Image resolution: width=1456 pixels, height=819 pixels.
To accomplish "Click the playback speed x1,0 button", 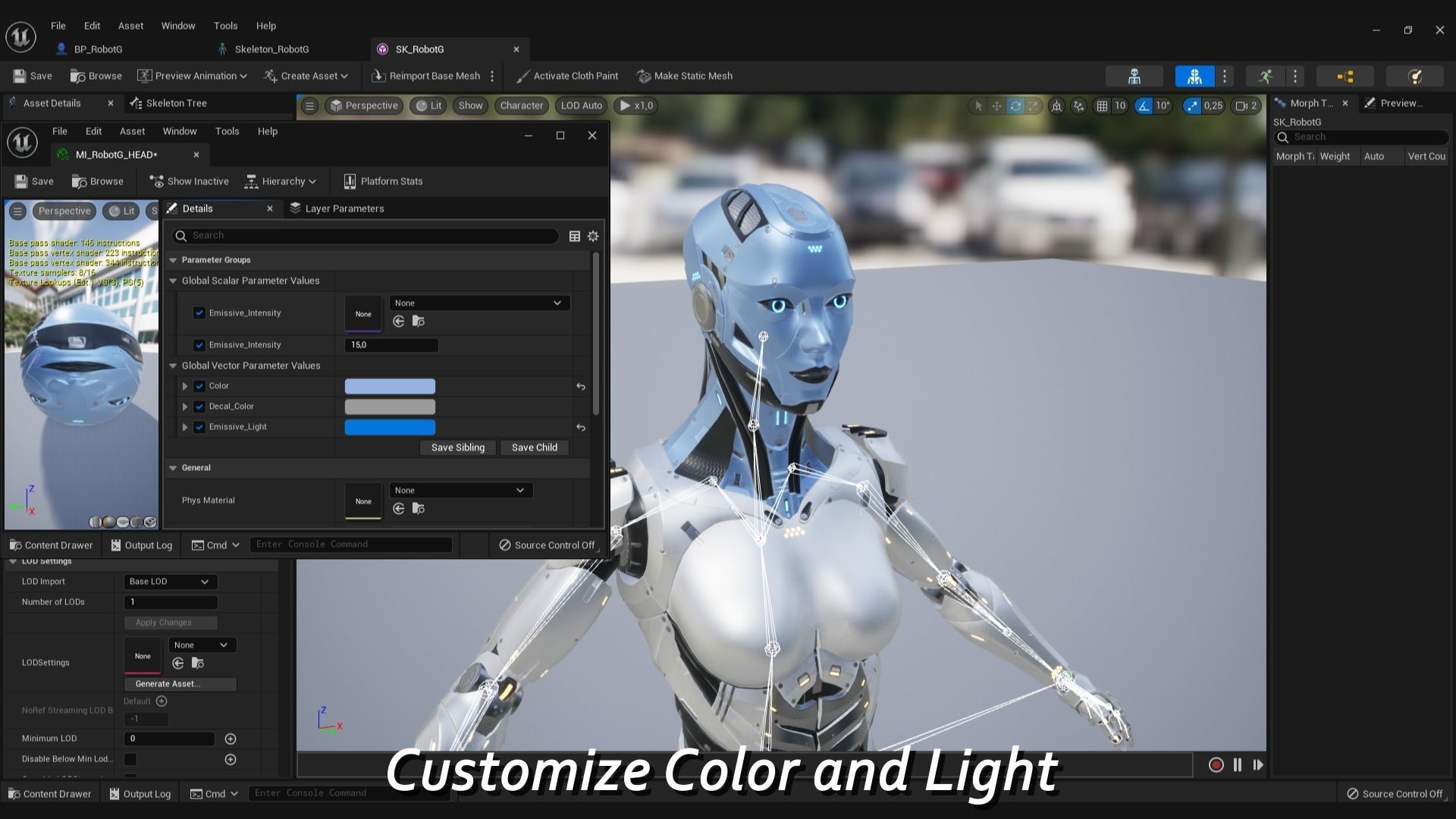I will [x=635, y=105].
